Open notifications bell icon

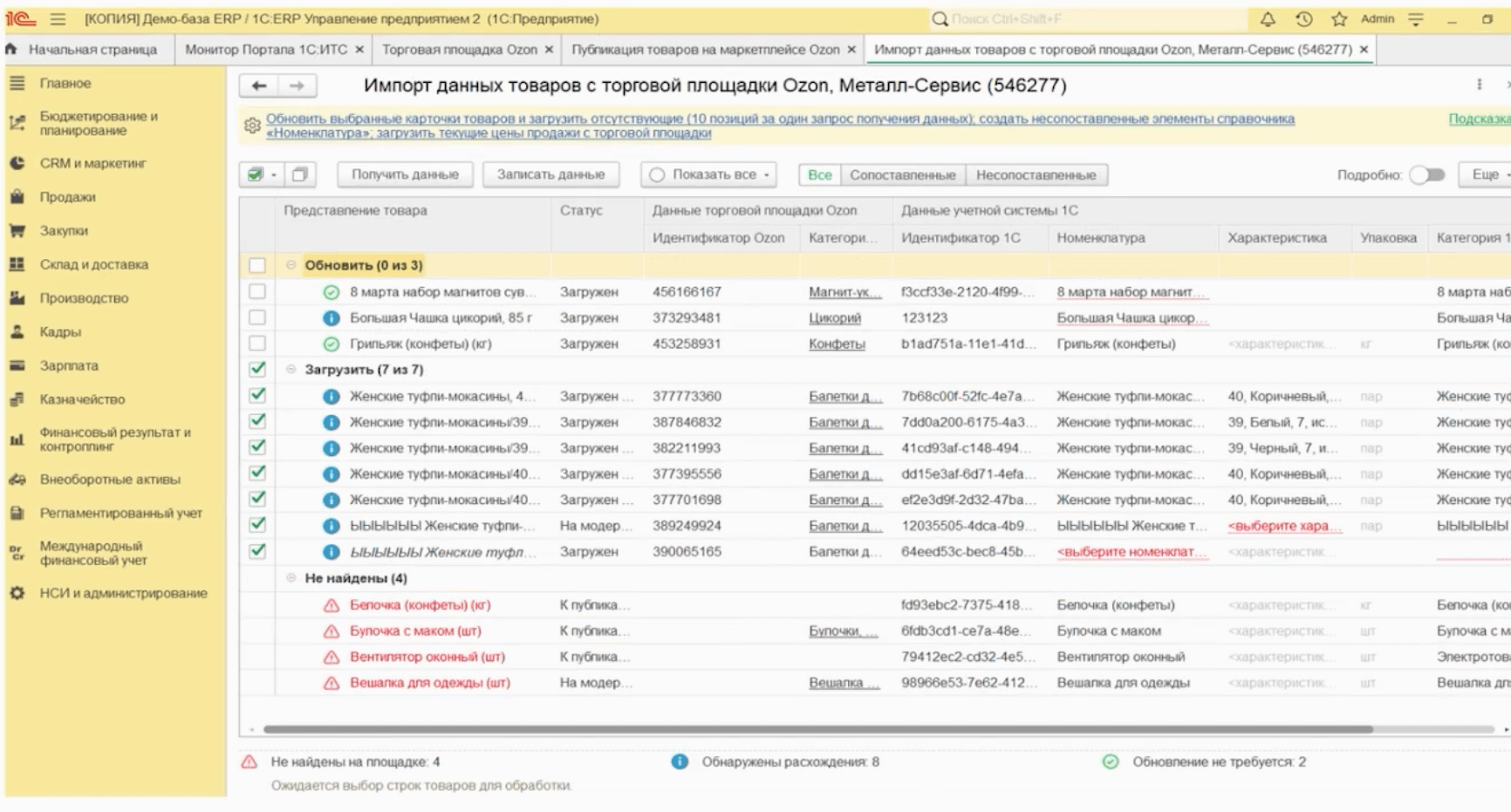pyautogui.click(x=1268, y=19)
